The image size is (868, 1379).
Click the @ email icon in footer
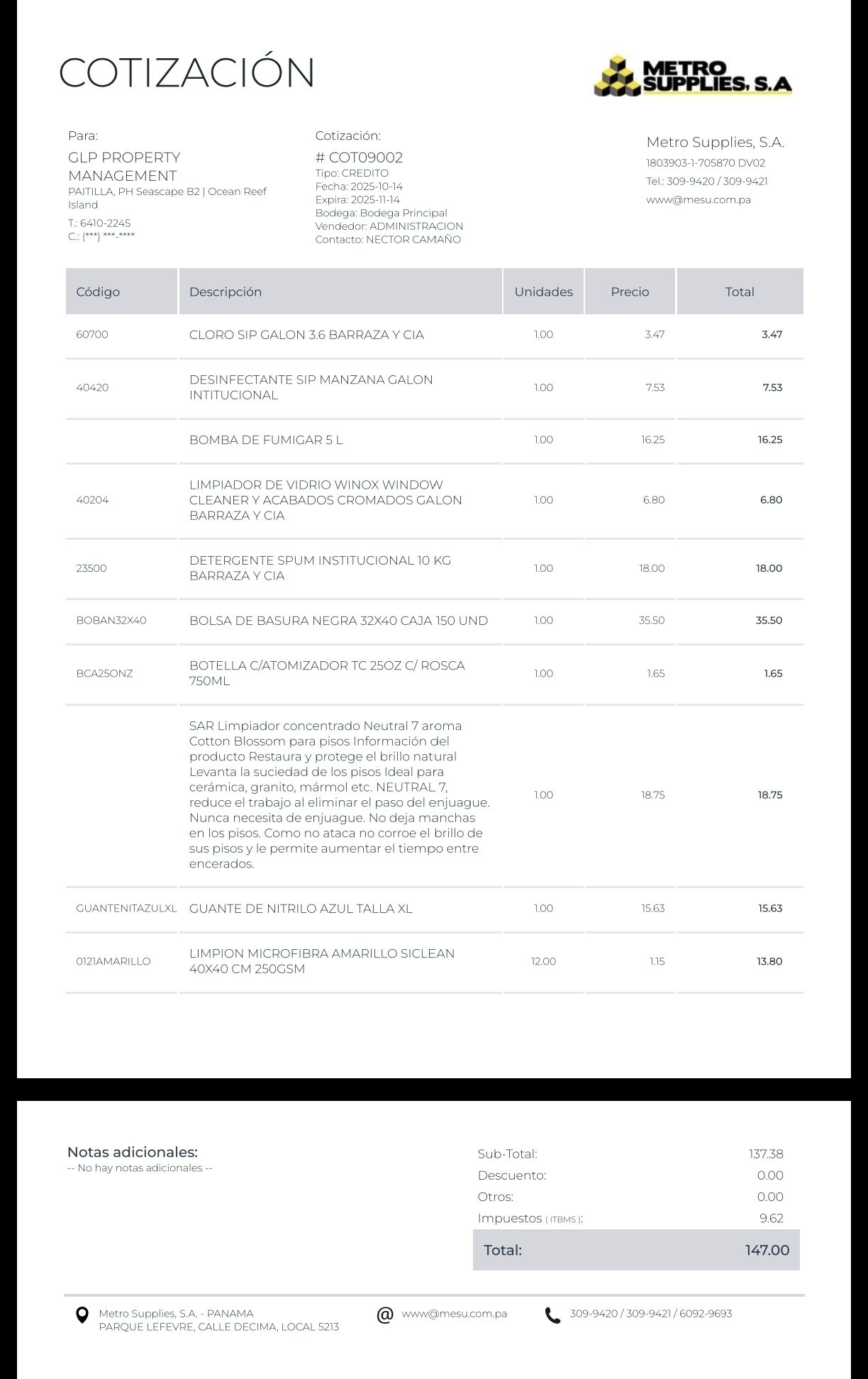[x=385, y=1314]
